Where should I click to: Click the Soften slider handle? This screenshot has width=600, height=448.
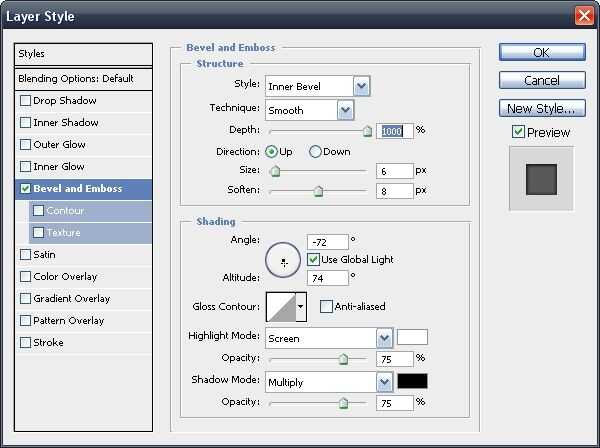point(318,191)
